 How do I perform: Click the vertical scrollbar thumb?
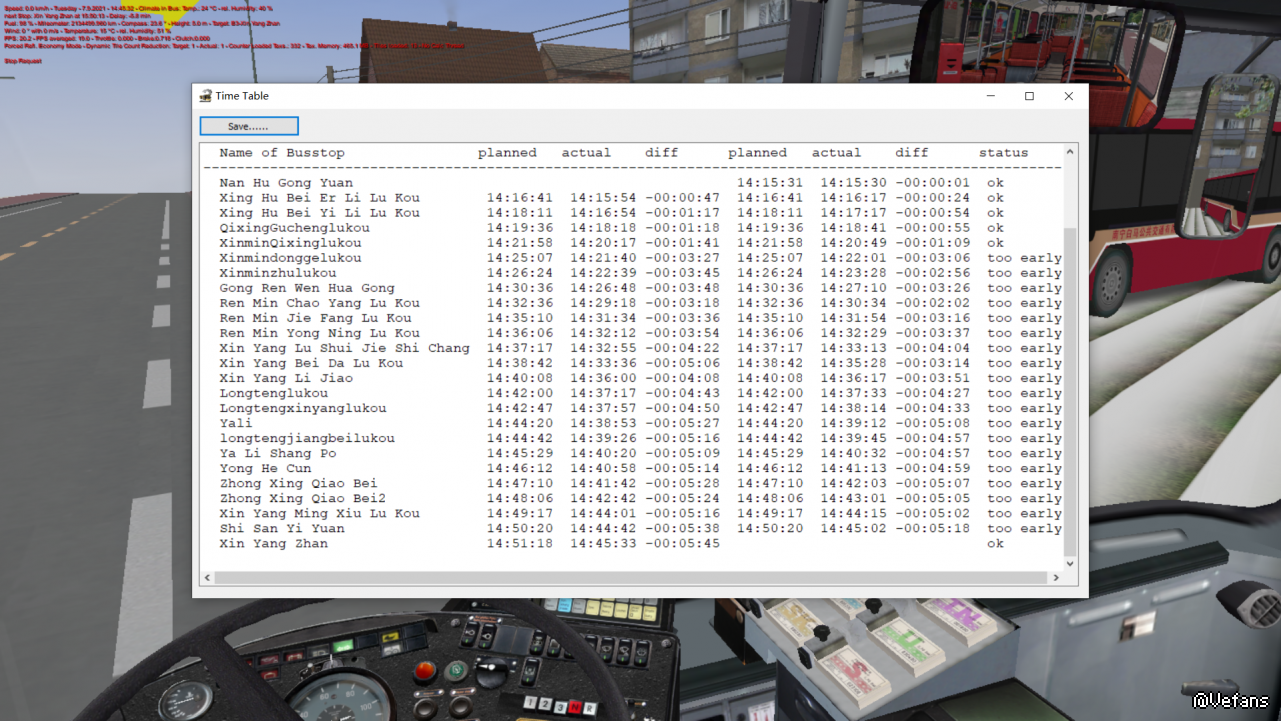coord(1070,390)
